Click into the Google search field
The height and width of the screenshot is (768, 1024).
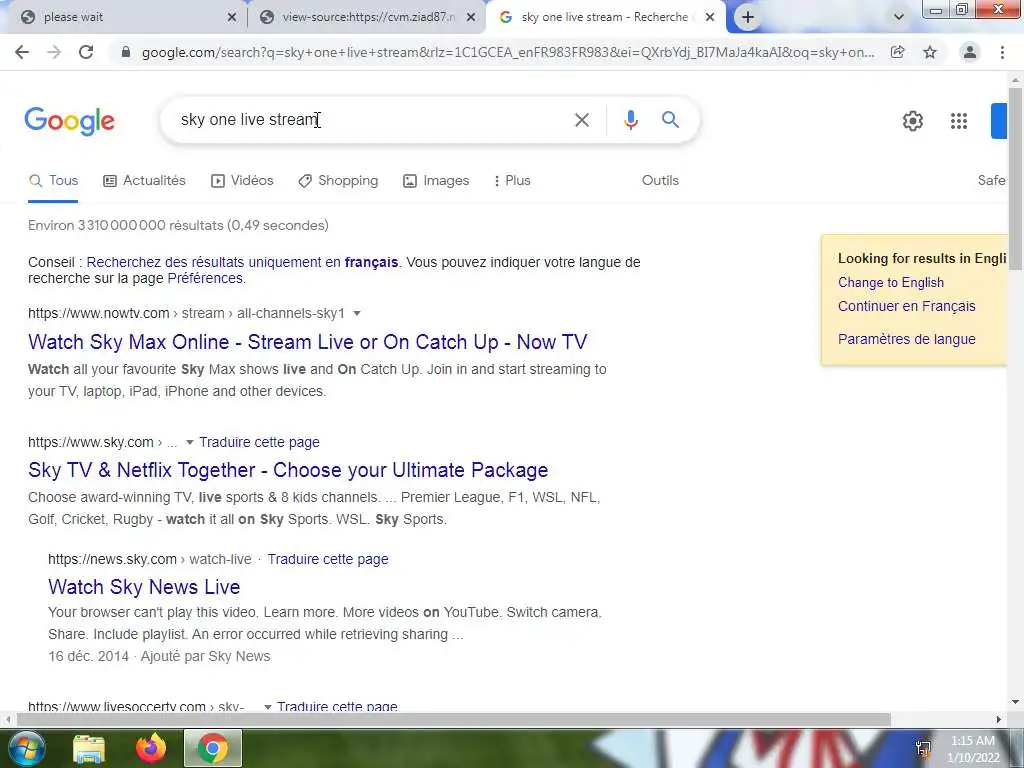click(372, 120)
